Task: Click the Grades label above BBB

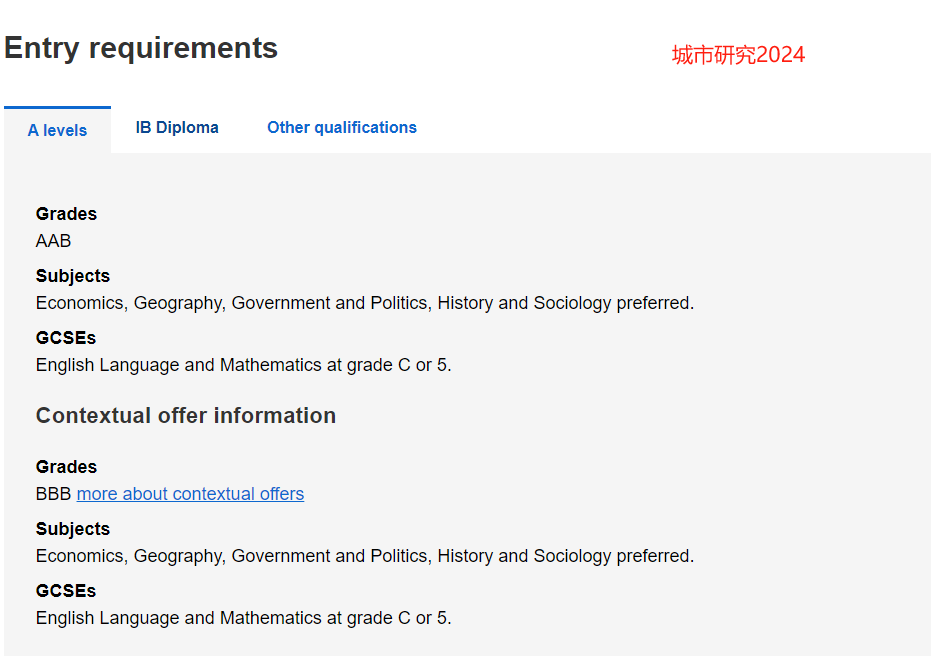Action: point(66,467)
